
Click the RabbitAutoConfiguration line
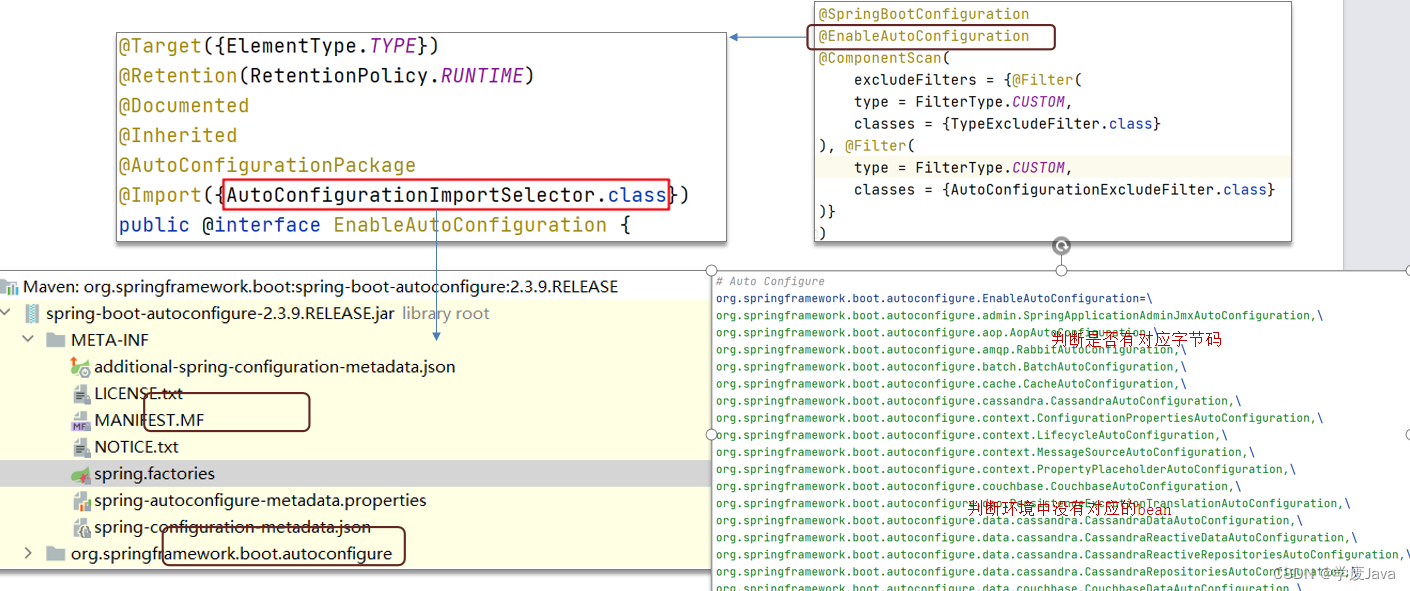pyautogui.click(x=951, y=350)
